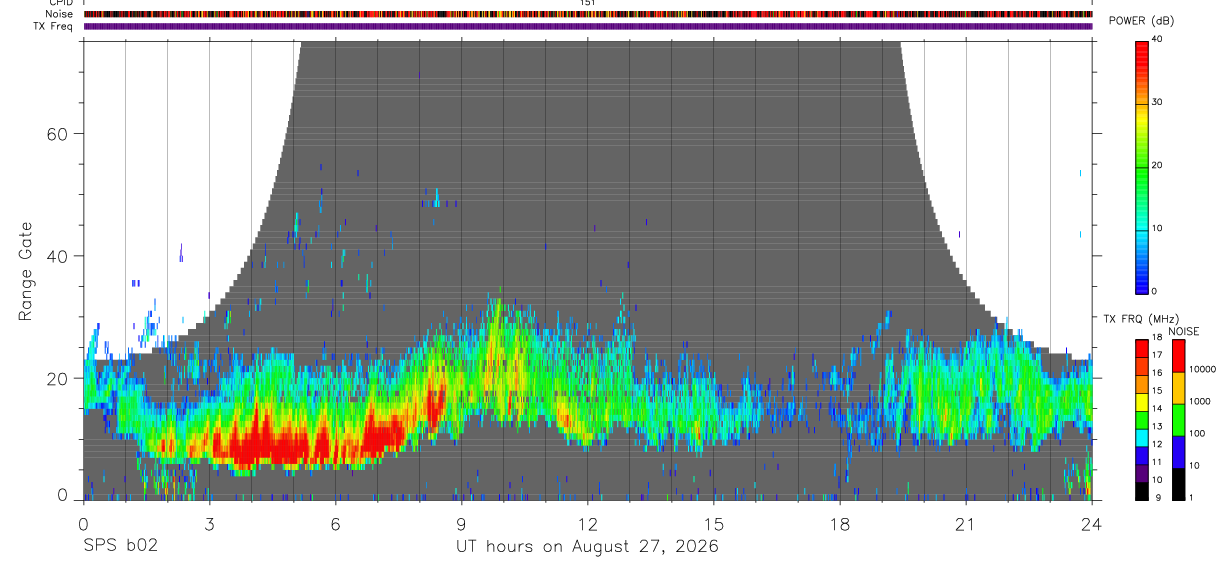This screenshot has height=567, width=1228.
Task: Click the UT hours on August 27, 2026 title
Action: pyautogui.click(x=588, y=547)
